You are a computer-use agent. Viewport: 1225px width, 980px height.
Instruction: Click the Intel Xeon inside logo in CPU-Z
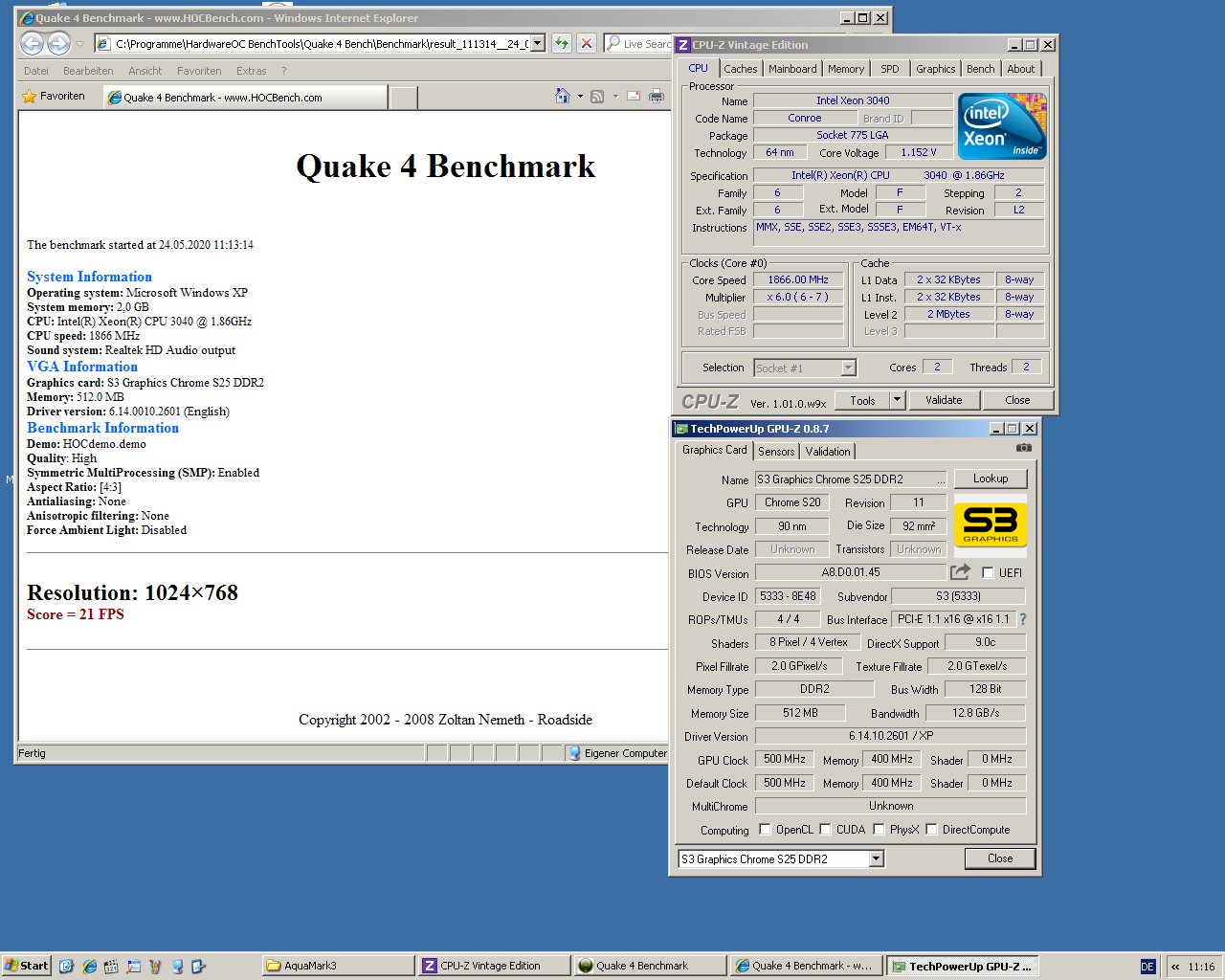click(x=1002, y=126)
